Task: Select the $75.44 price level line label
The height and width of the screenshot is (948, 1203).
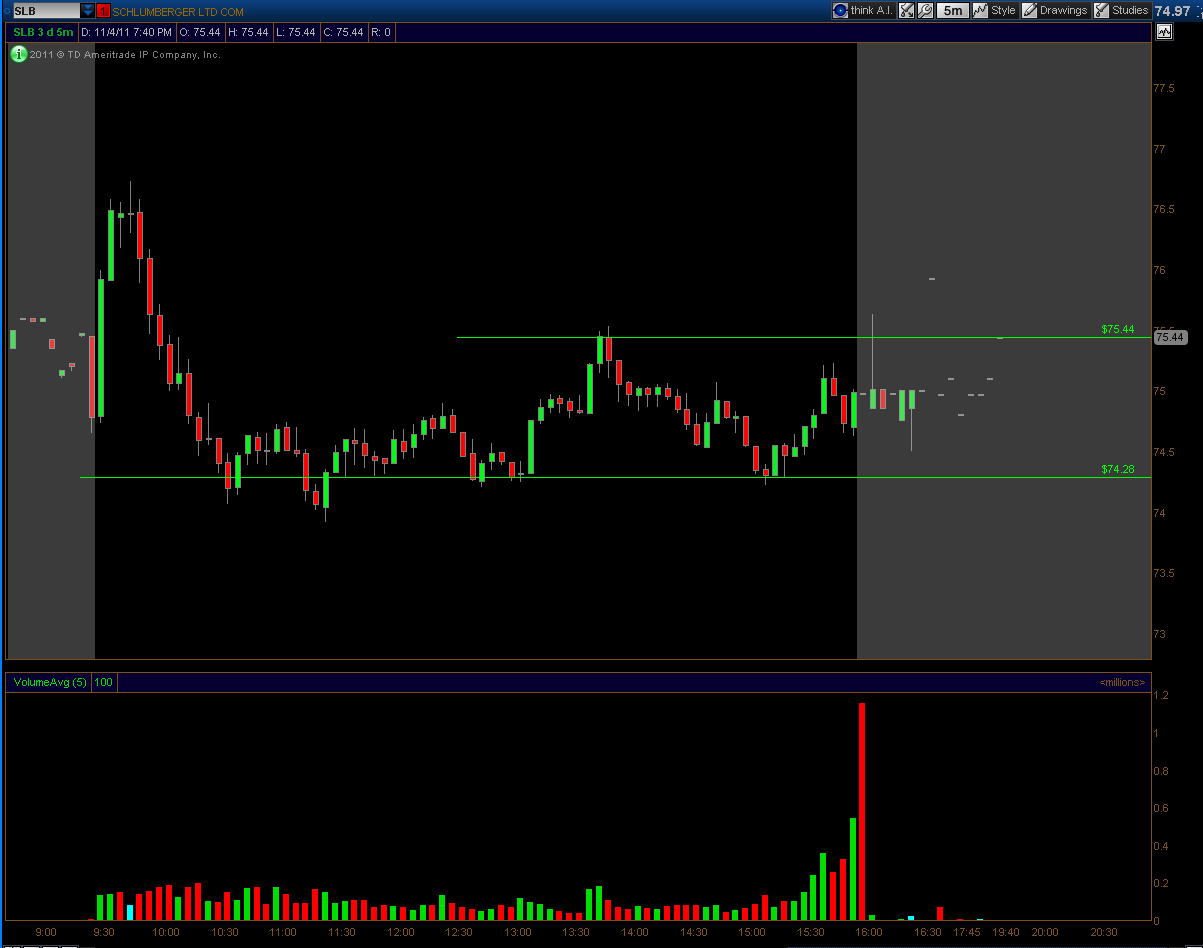Action: [x=1117, y=329]
